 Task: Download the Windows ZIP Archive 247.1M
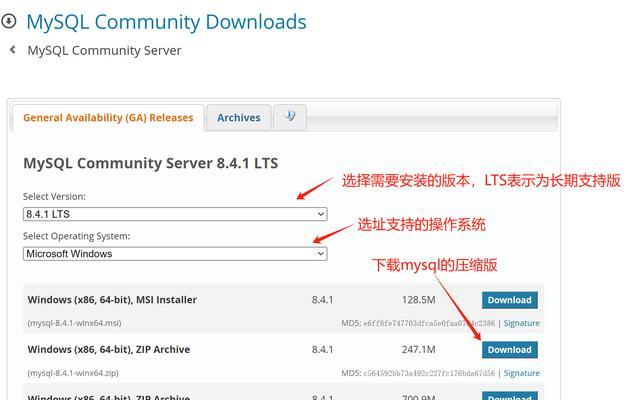coord(509,350)
